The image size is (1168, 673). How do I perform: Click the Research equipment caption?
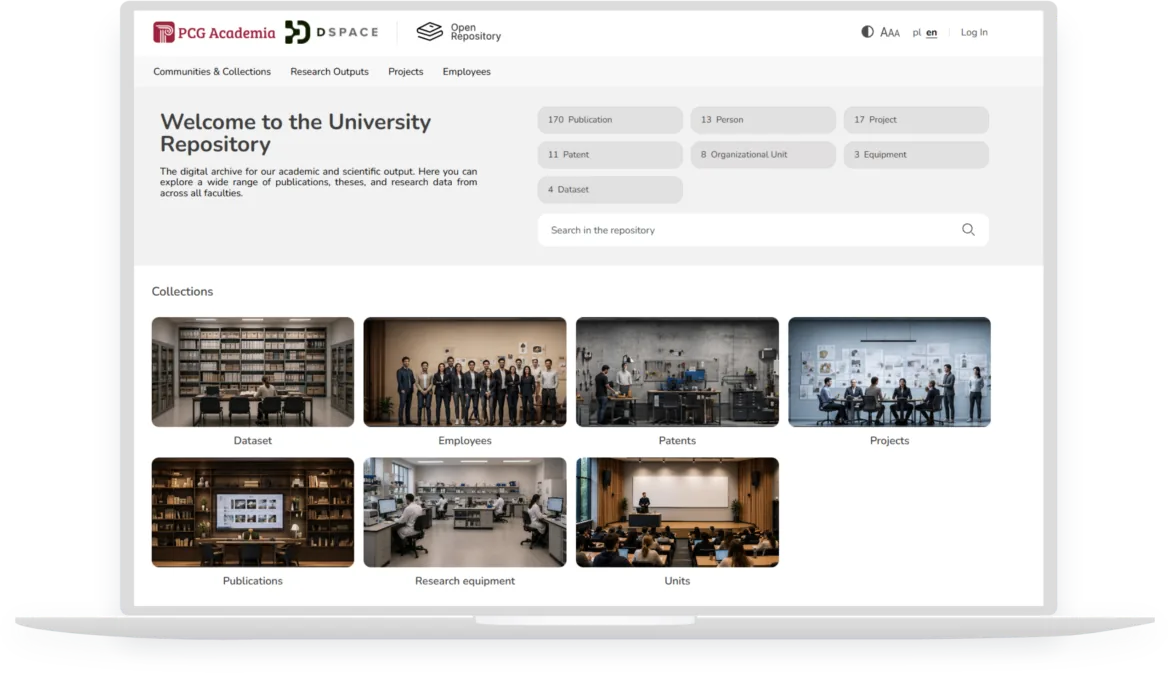tap(465, 581)
